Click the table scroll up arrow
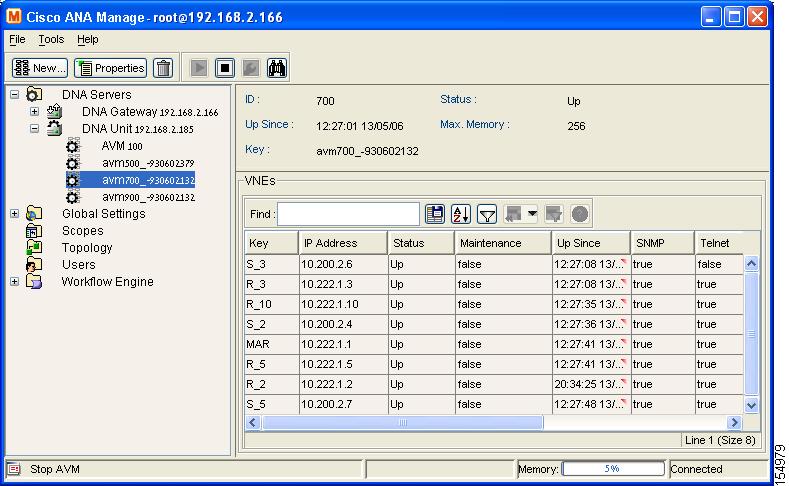 (x=751, y=263)
